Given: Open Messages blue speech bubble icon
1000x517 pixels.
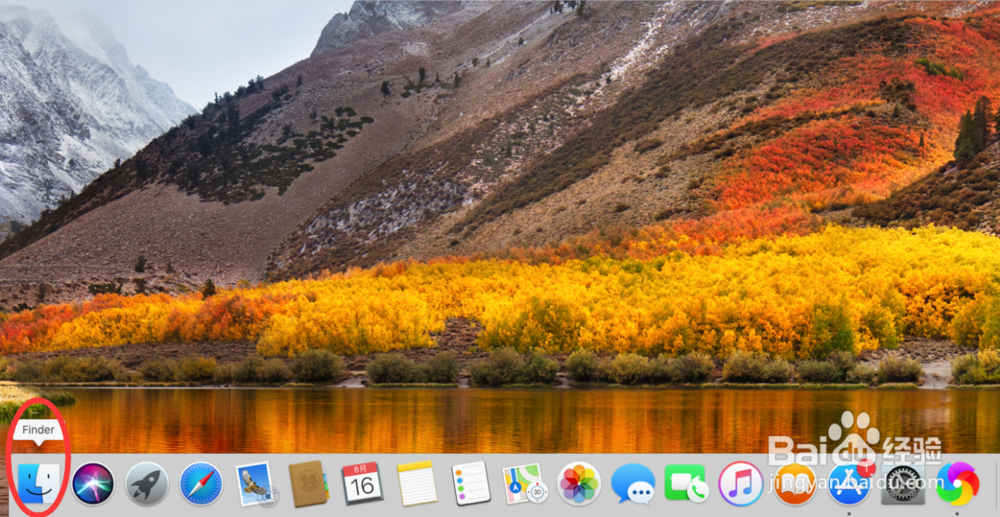Looking at the screenshot, I should click(633, 483).
